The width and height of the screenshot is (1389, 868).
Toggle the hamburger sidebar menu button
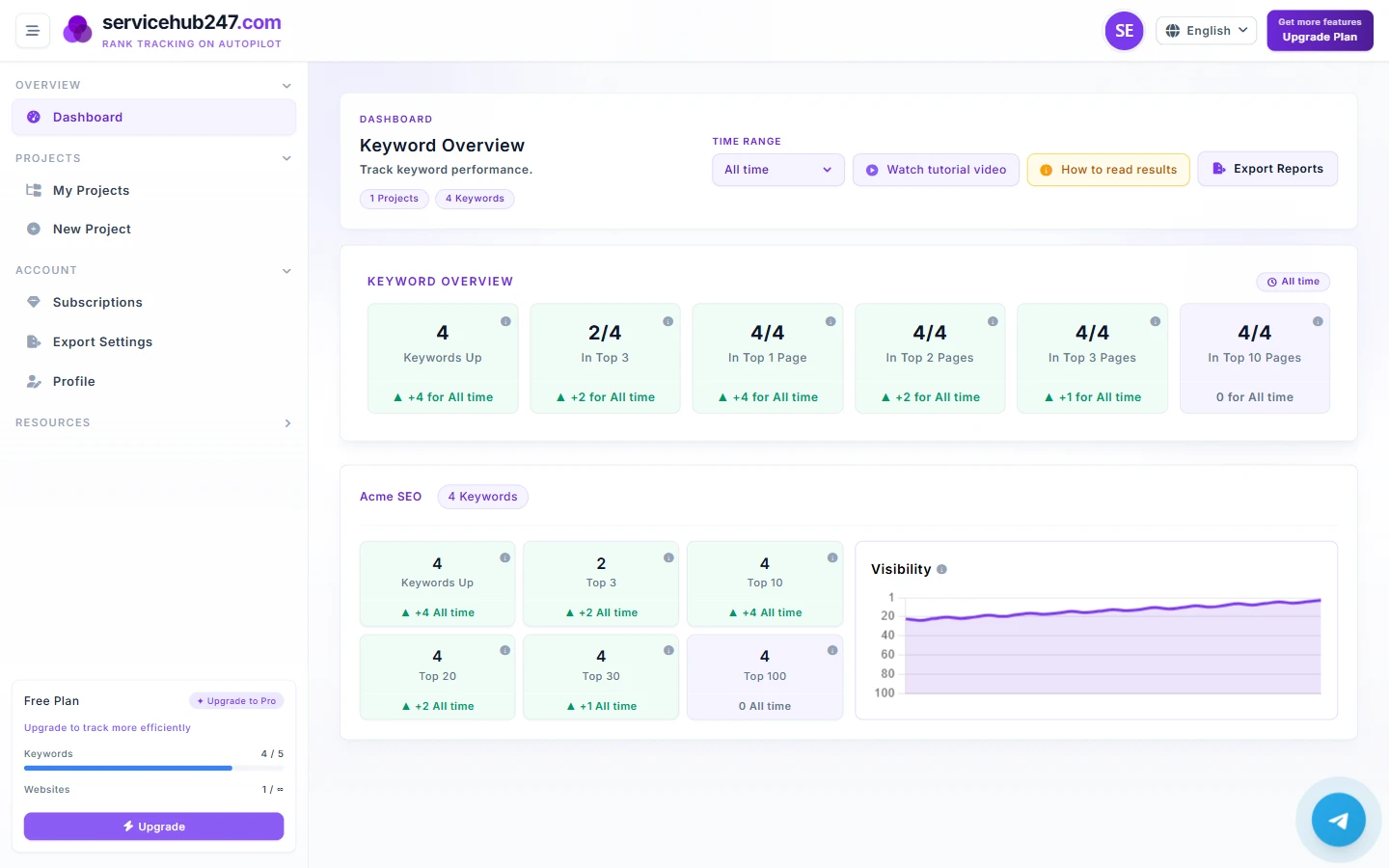[x=32, y=31]
